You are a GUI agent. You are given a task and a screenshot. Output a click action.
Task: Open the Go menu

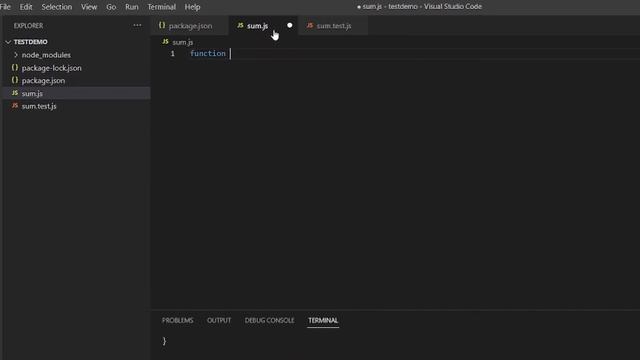pos(111,7)
